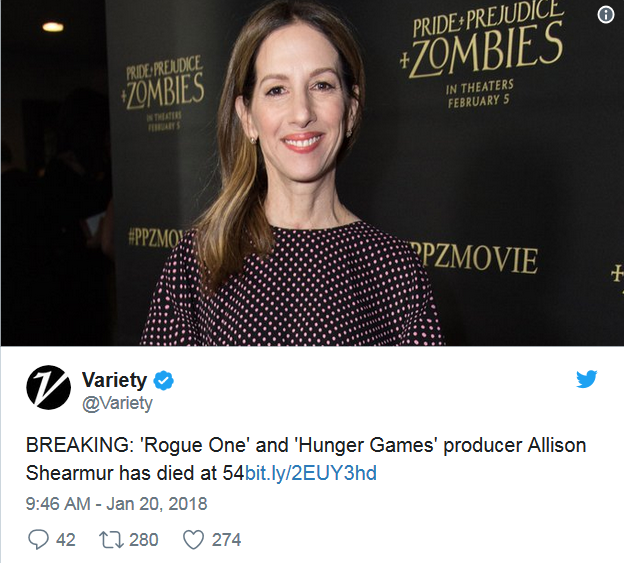The height and width of the screenshot is (563, 624).
Task: Click the Variety display name
Action: click(x=114, y=380)
